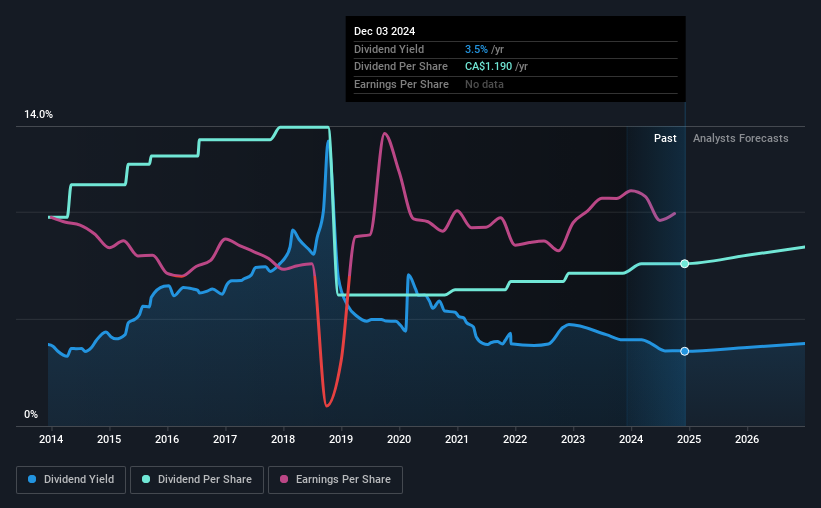This screenshot has height=508, width=821.
Task: Click the 3.5% dividend yield value
Action: tap(476, 49)
